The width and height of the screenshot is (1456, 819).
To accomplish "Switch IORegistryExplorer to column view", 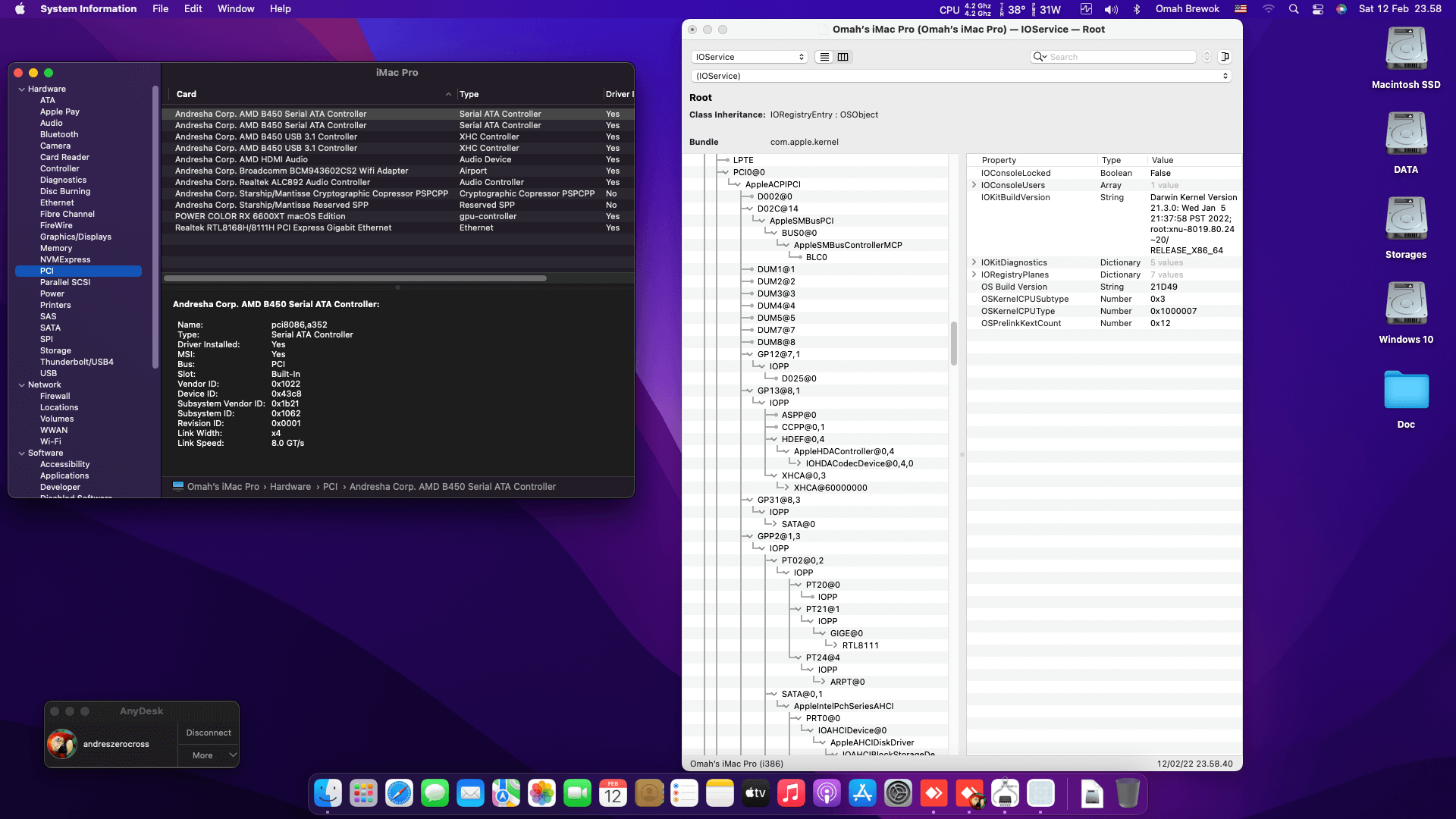I will click(843, 57).
